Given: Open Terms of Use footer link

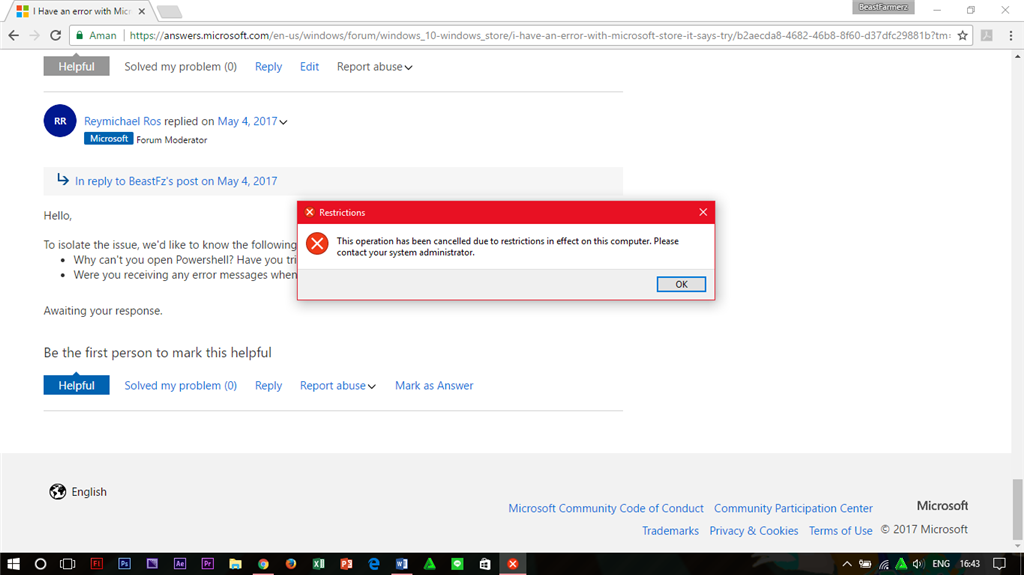Looking at the screenshot, I should coord(840,531).
